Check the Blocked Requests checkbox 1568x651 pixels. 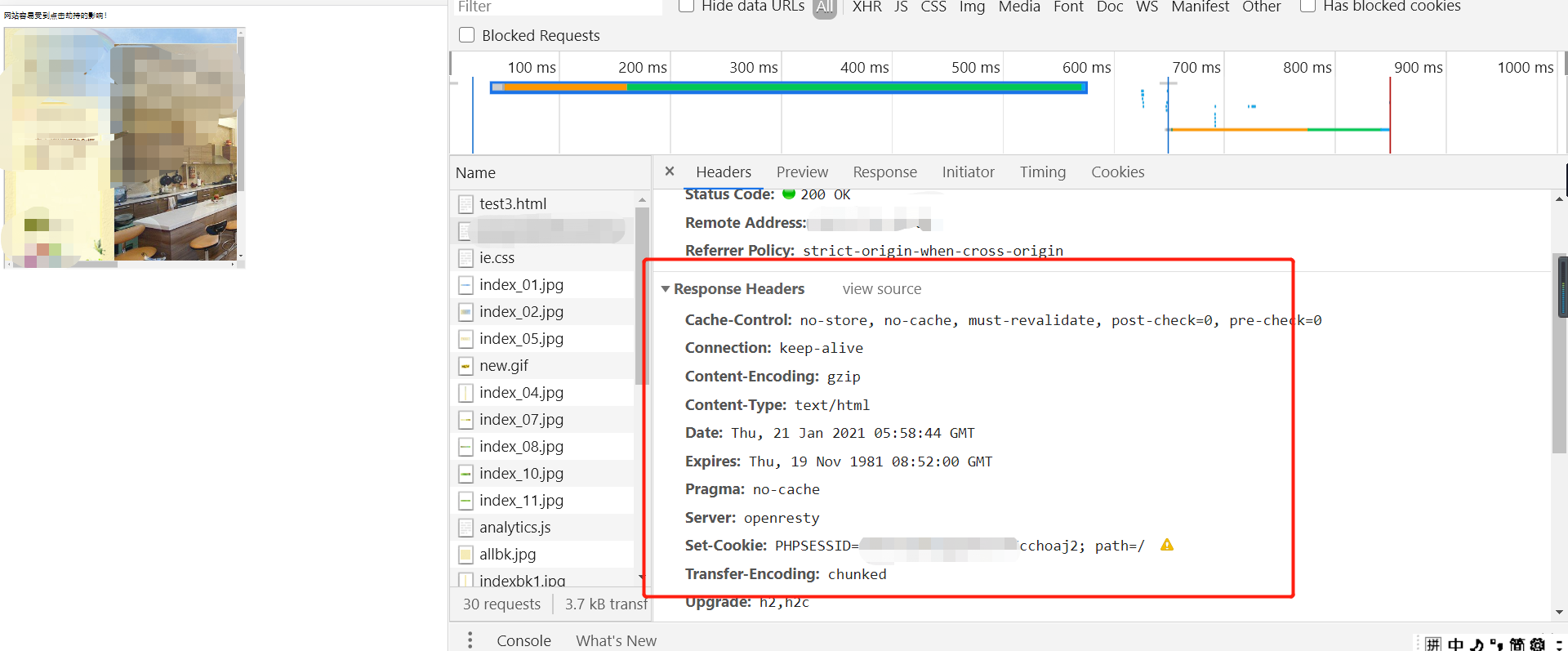coord(467,35)
